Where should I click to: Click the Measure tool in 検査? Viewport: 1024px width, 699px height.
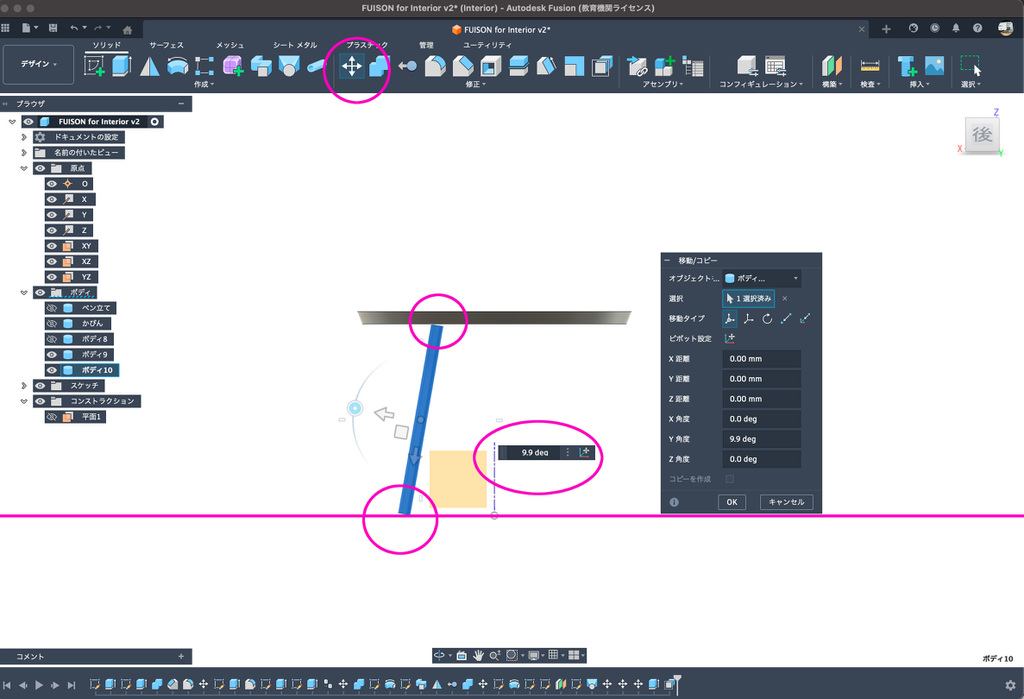(869, 66)
